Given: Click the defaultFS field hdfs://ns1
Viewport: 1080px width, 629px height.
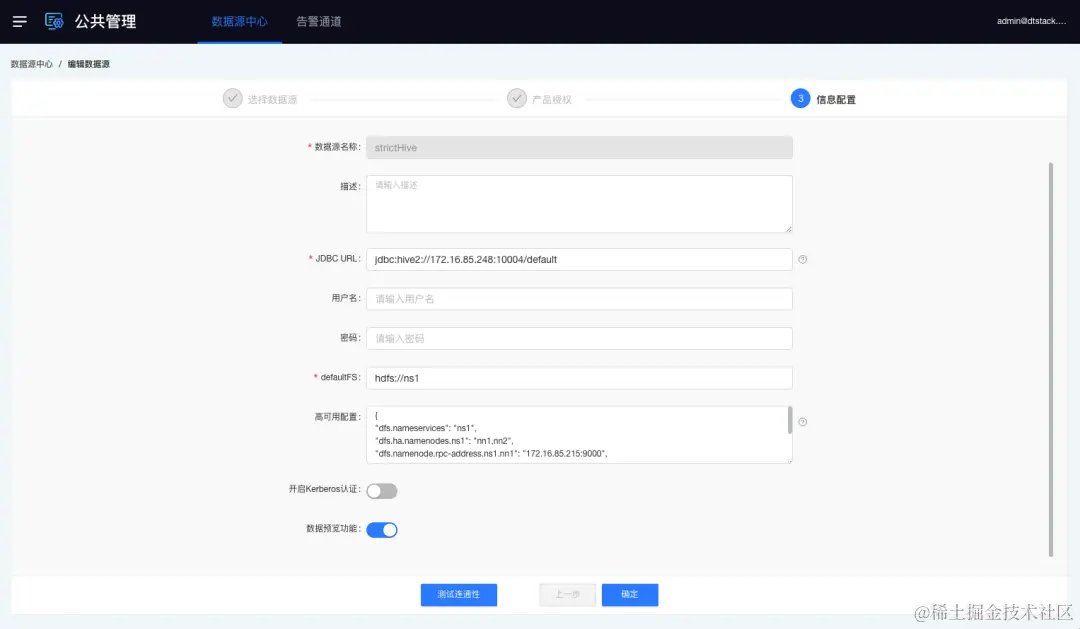Looking at the screenshot, I should [x=579, y=378].
